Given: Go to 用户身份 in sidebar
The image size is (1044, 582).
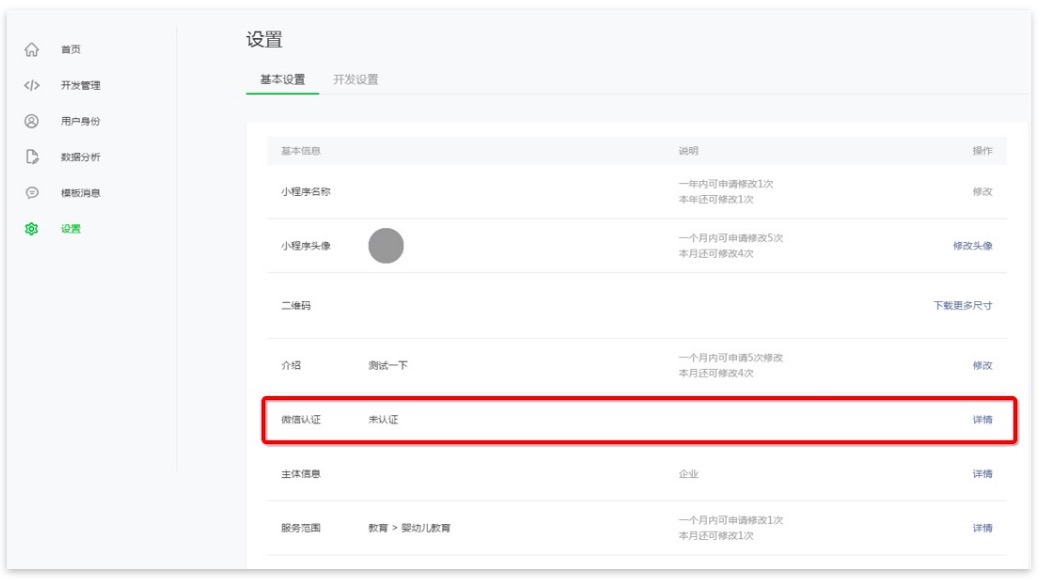Looking at the screenshot, I should 80,122.
